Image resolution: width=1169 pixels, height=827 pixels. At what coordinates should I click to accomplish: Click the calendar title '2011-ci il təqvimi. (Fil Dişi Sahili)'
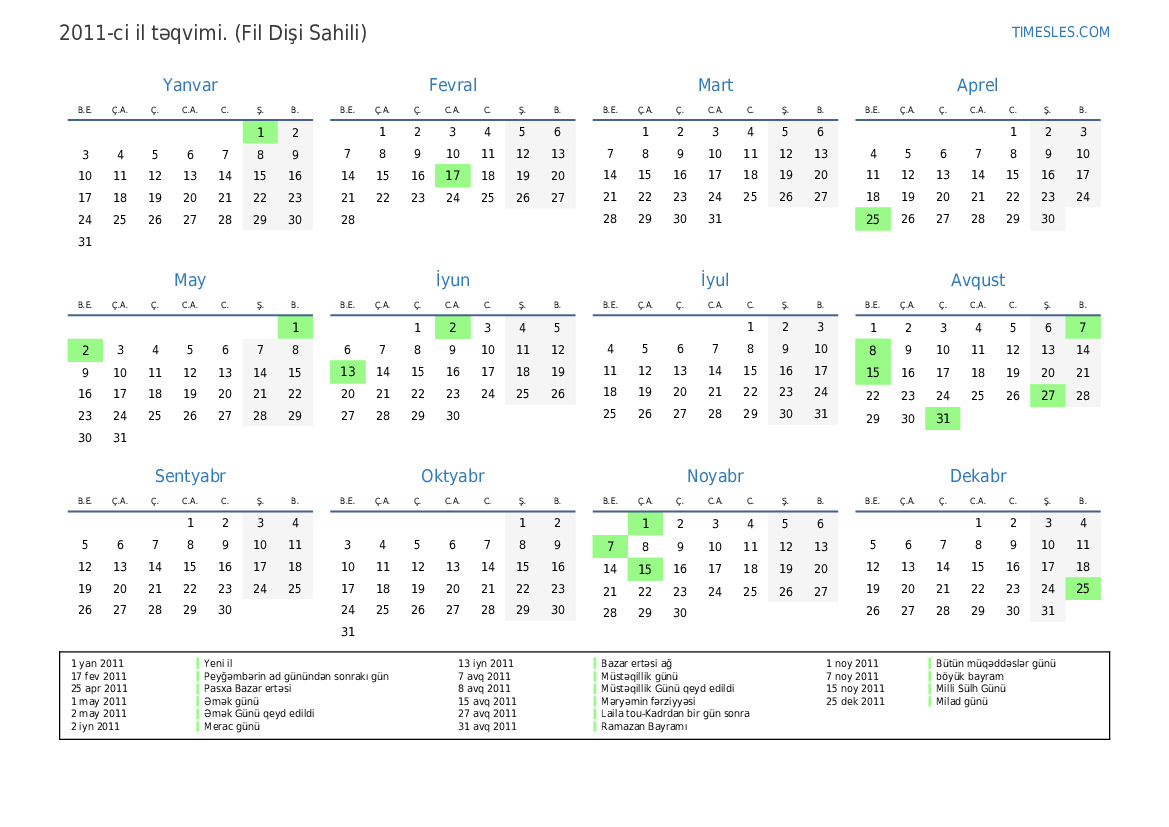point(212,33)
